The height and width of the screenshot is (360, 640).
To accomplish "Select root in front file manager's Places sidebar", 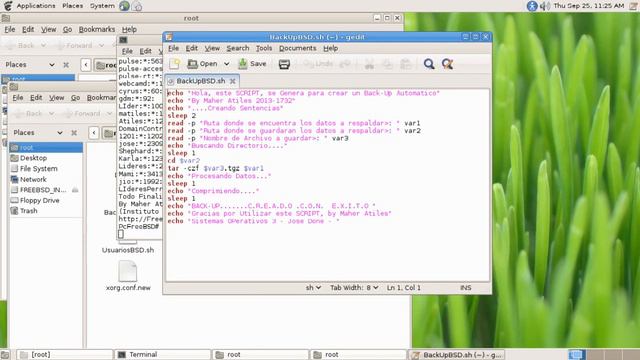I will click(x=46, y=147).
